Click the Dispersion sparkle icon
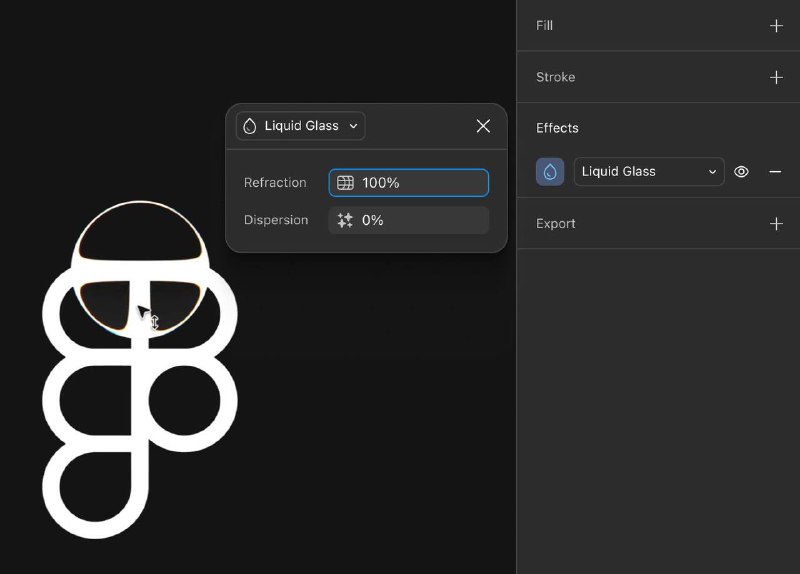This screenshot has width=800, height=574. [345, 220]
